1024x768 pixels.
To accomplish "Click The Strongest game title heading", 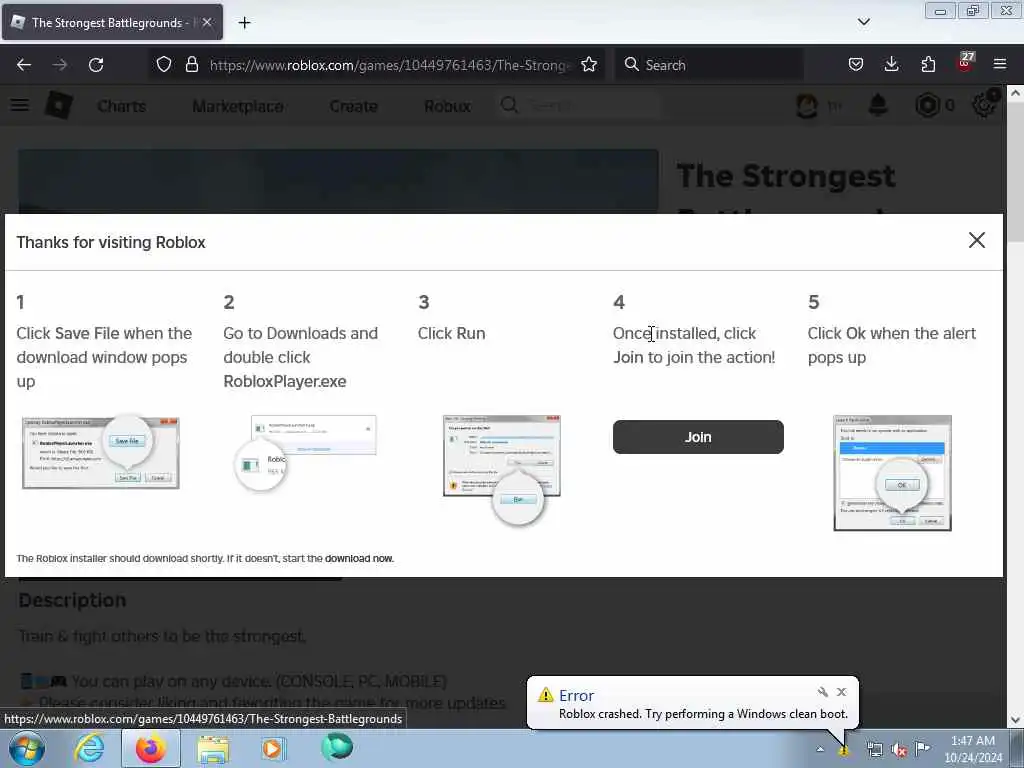I will tap(786, 176).
